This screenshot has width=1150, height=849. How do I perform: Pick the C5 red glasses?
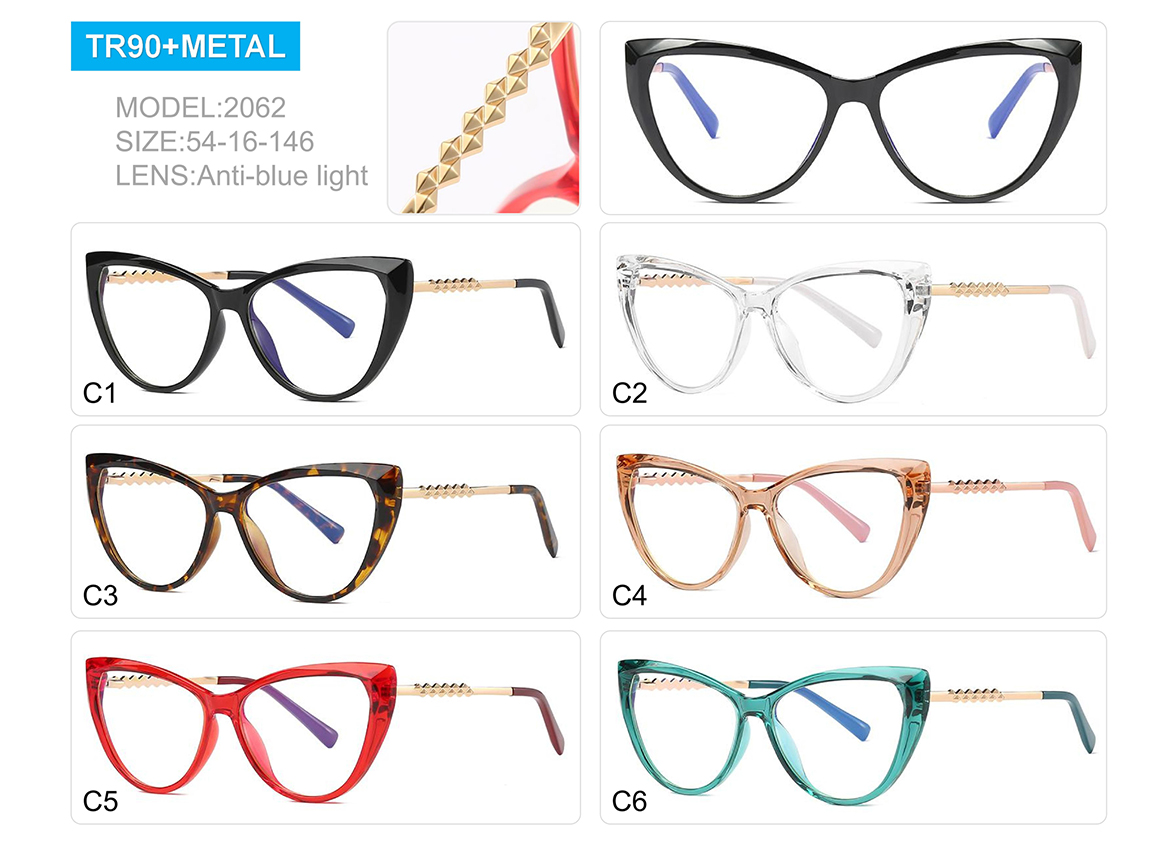click(326, 727)
